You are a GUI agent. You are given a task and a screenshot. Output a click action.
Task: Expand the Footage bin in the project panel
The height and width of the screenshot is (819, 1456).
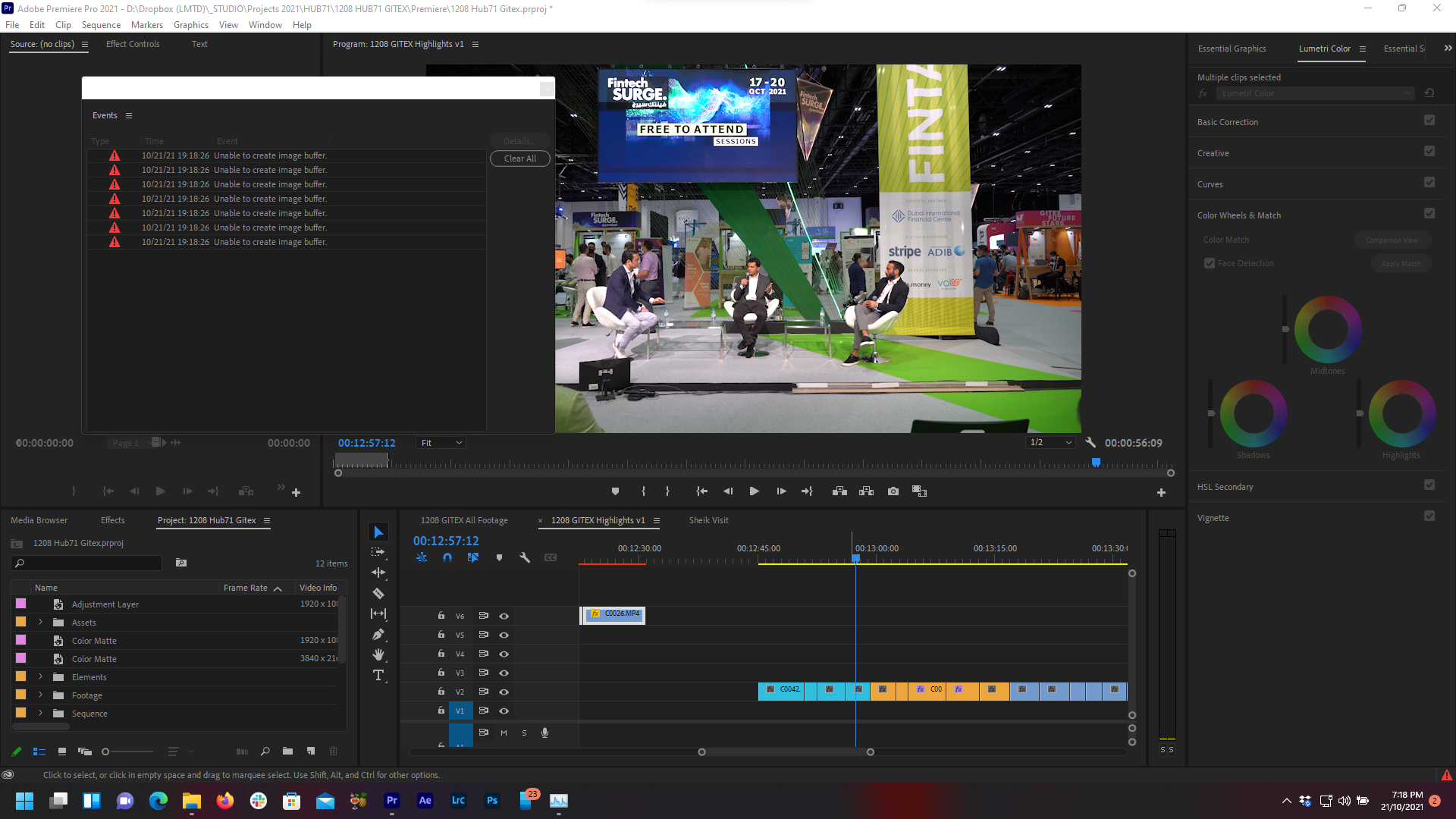click(x=40, y=695)
